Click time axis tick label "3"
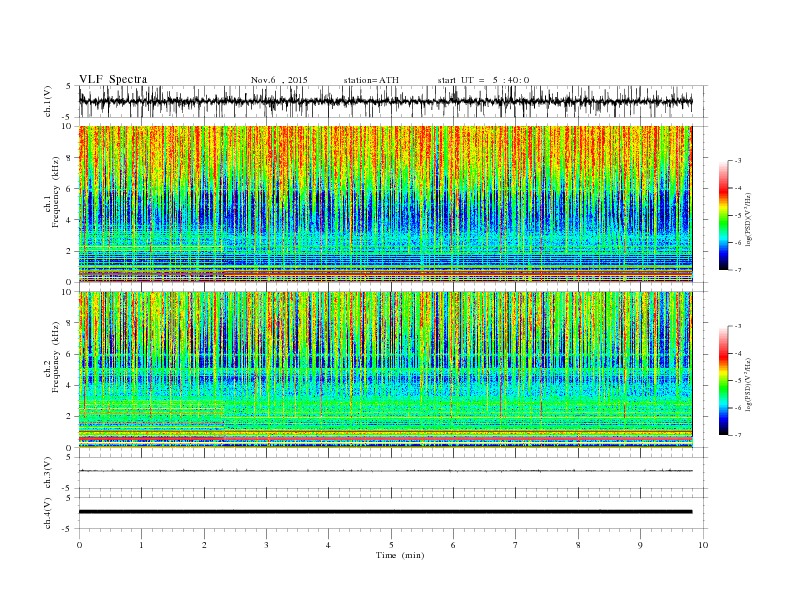The image size is (792, 612). (x=266, y=545)
